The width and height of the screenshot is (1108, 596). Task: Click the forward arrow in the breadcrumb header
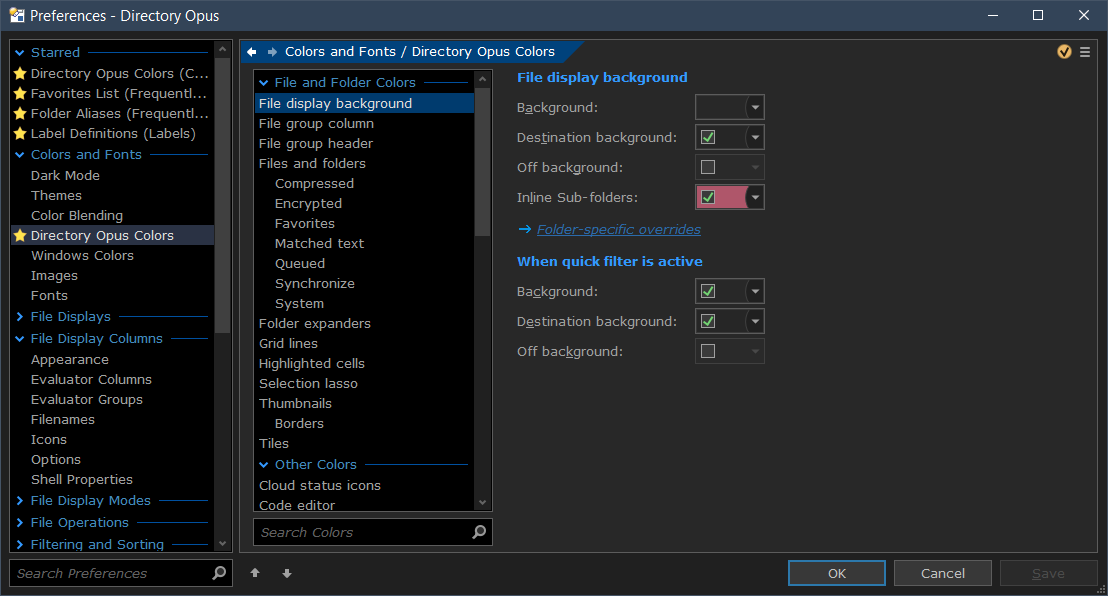pyautogui.click(x=272, y=52)
